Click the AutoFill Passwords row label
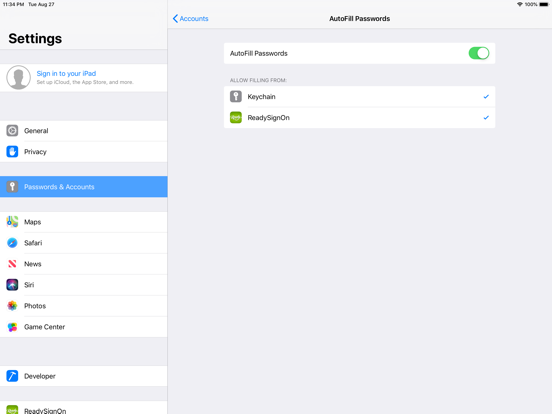Viewport: 552px width, 414px height. [259, 54]
